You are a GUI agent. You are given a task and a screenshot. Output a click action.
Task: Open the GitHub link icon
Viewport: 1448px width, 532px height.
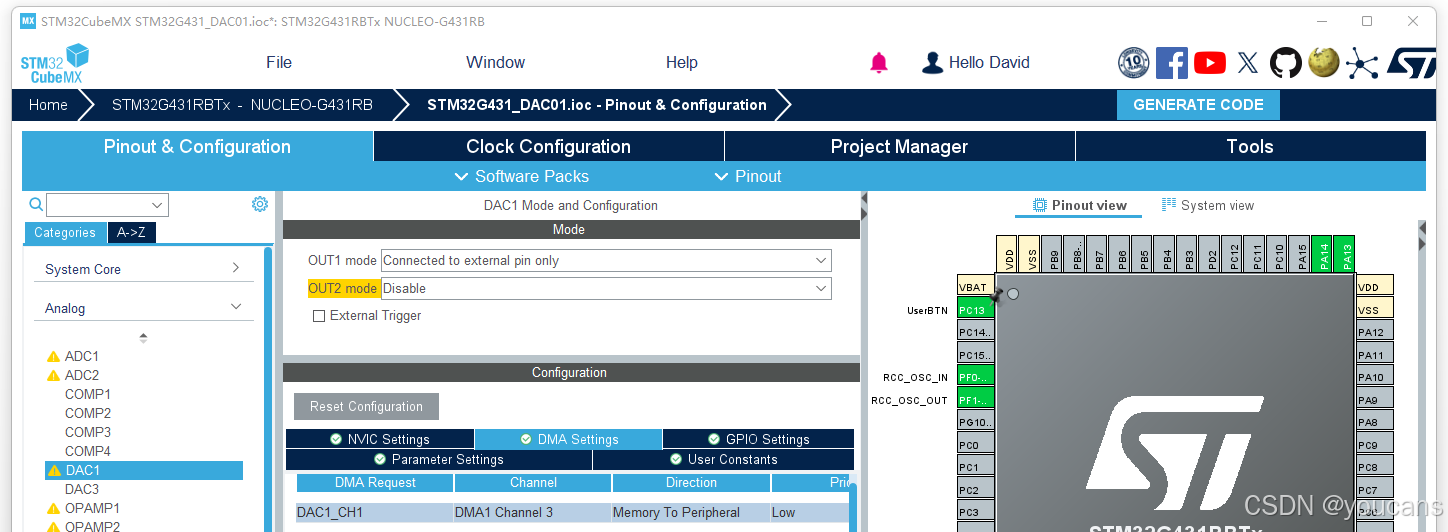(1286, 63)
